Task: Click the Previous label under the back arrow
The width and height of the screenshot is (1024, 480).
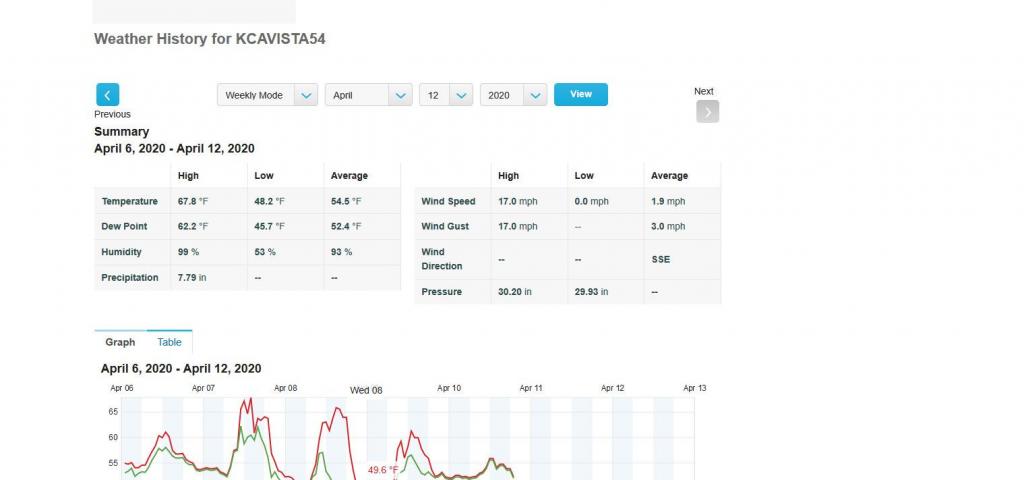Action: 112,114
